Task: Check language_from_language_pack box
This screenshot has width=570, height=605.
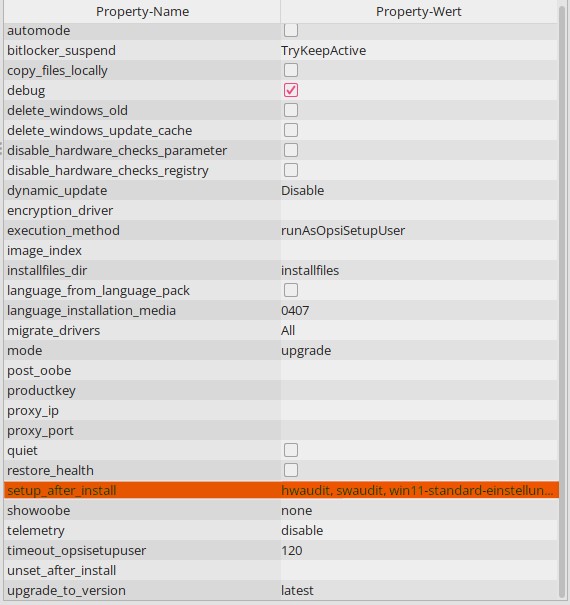Action: click(x=291, y=290)
